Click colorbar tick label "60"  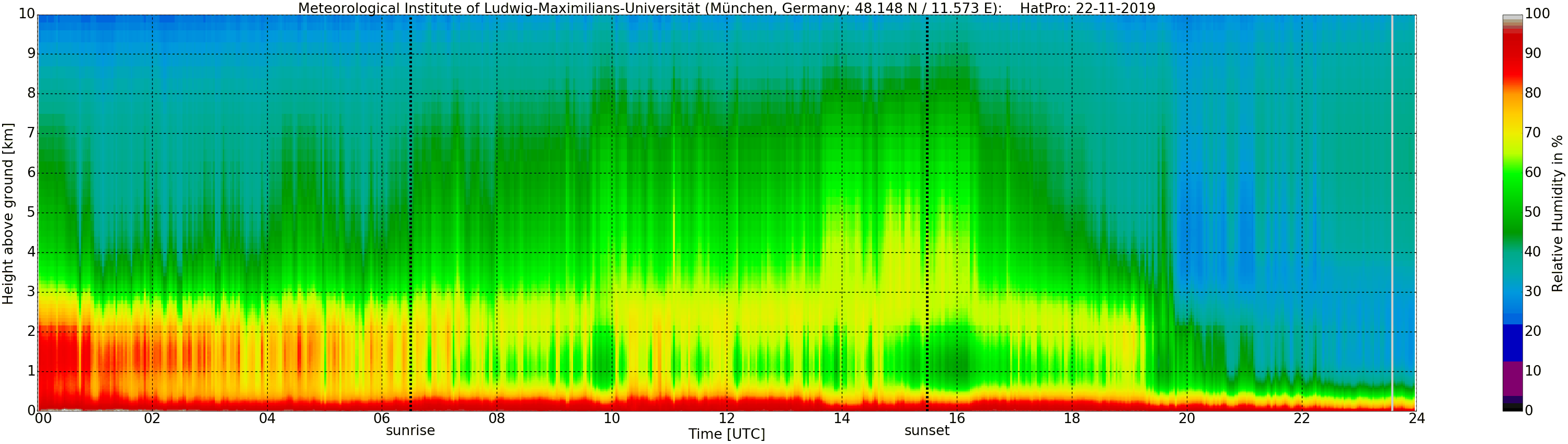[1532, 173]
